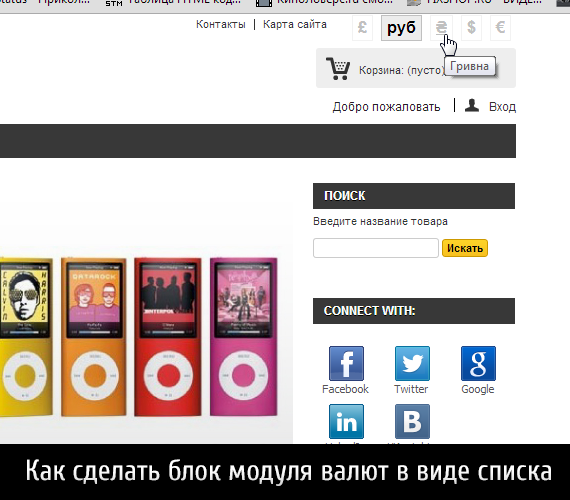Connect with the Google icon
570x500 pixels.
coord(478,363)
